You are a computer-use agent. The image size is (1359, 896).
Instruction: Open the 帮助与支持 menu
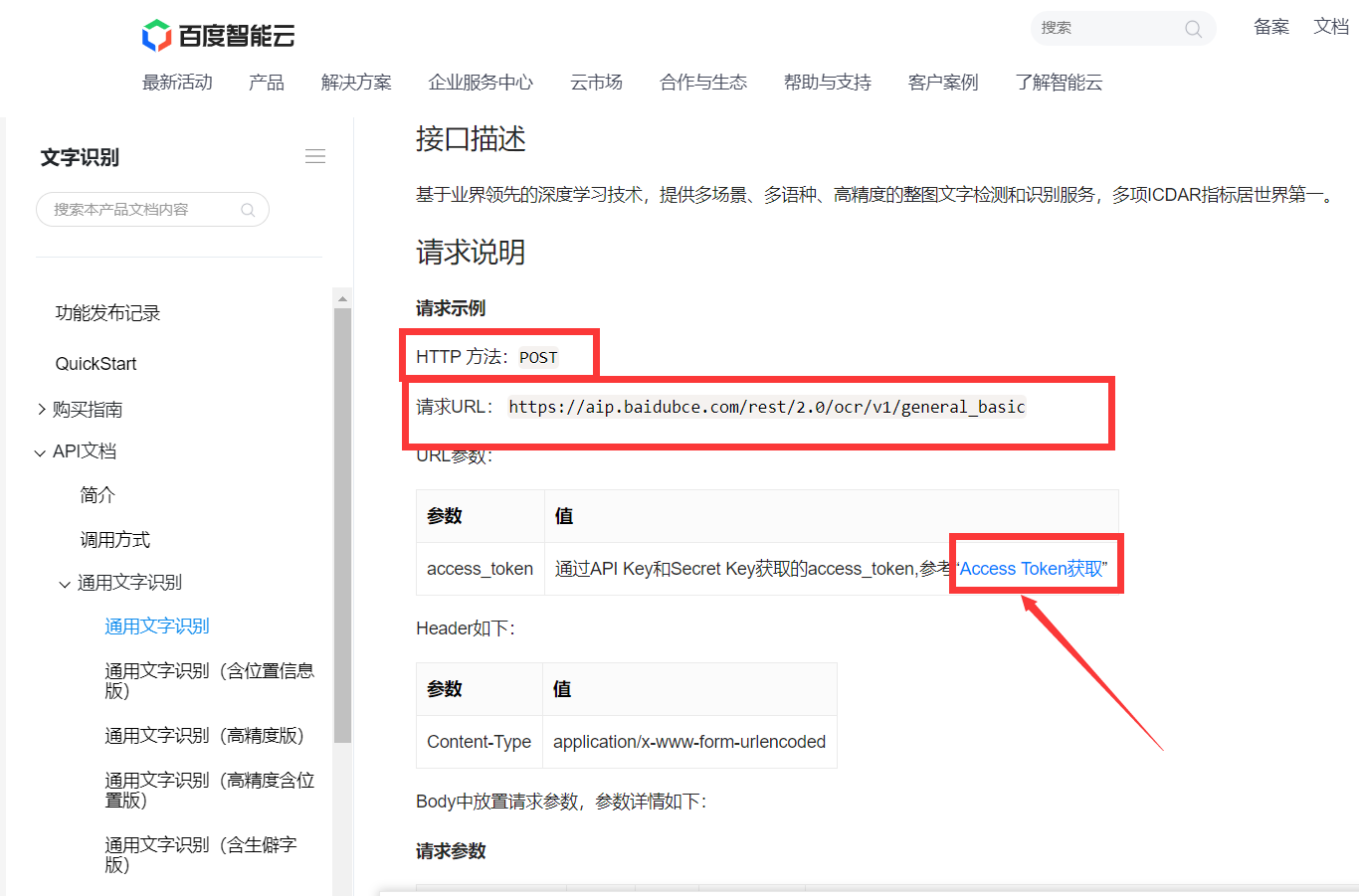[x=828, y=83]
